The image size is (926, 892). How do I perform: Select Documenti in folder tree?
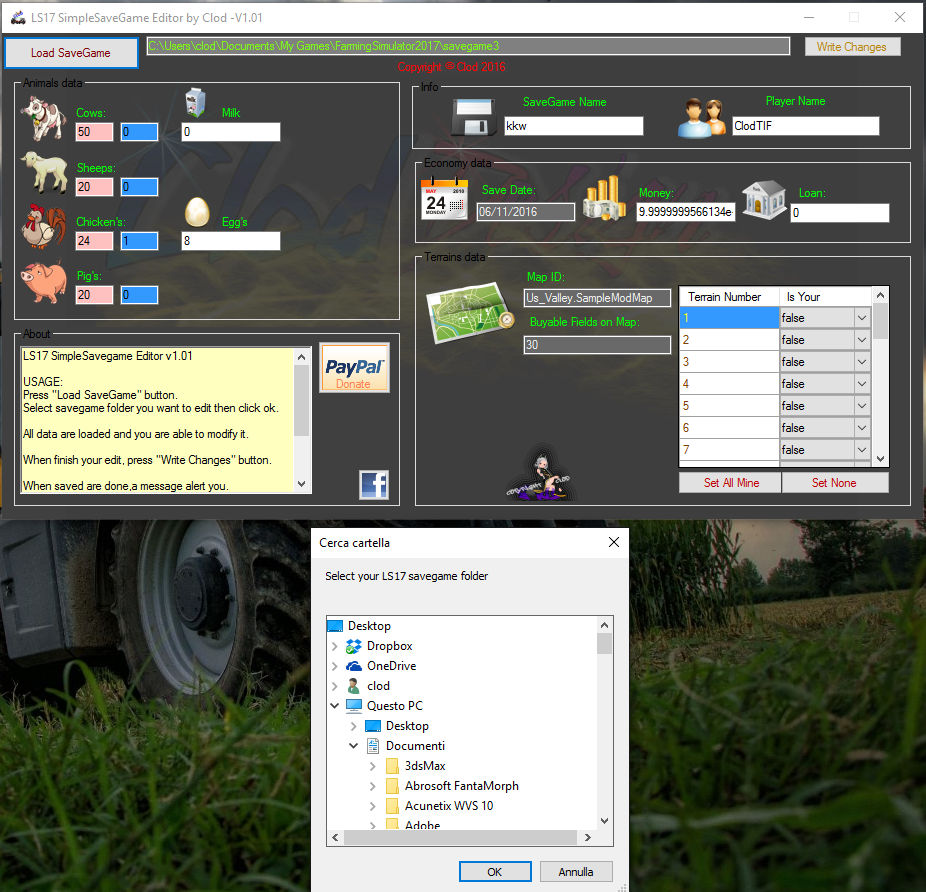click(x=415, y=745)
